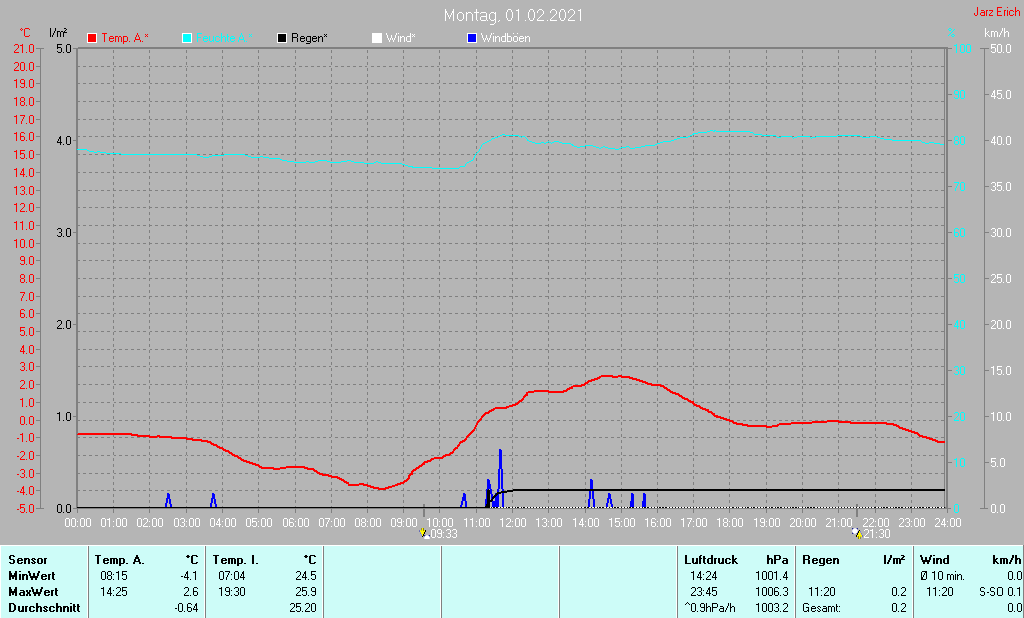Click the MaxWert row label
Image resolution: width=1024 pixels, height=618 pixels.
[x=33, y=592]
